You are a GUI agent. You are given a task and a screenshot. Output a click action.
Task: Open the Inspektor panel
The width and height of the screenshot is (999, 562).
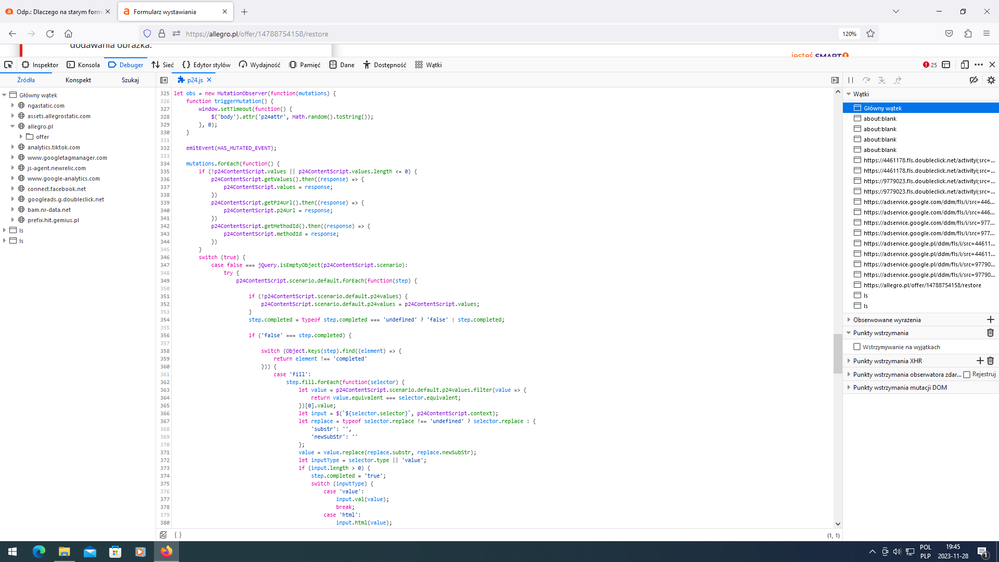(x=40, y=64)
